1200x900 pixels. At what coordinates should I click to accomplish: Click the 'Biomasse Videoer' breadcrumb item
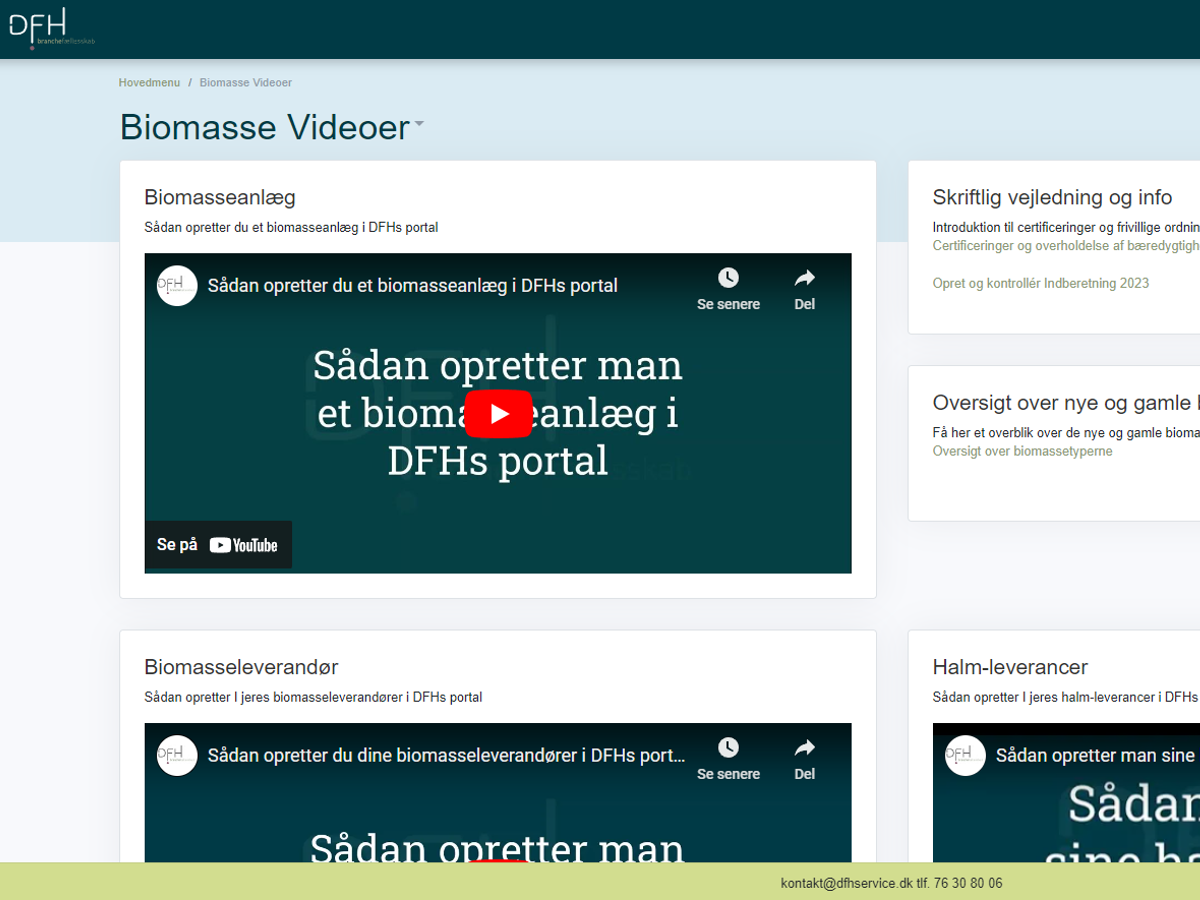pyautogui.click(x=246, y=83)
